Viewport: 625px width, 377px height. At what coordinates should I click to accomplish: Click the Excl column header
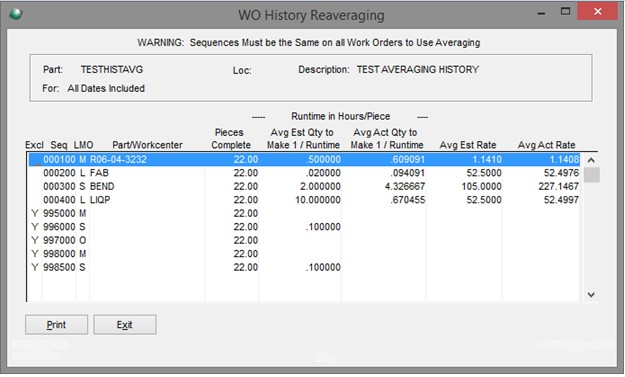[34, 145]
